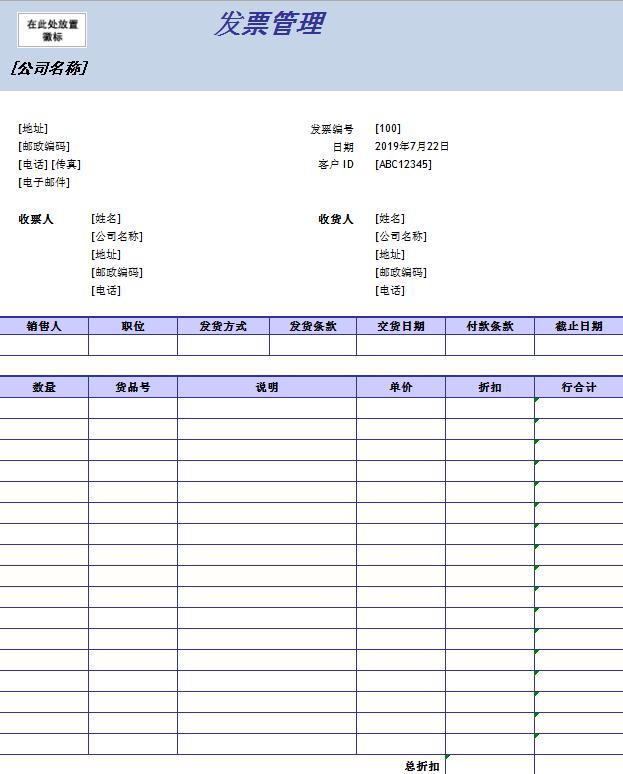Viewport: 623px width, 774px height.
Task: Select the invoice number [100] cell
Action: (x=388, y=128)
